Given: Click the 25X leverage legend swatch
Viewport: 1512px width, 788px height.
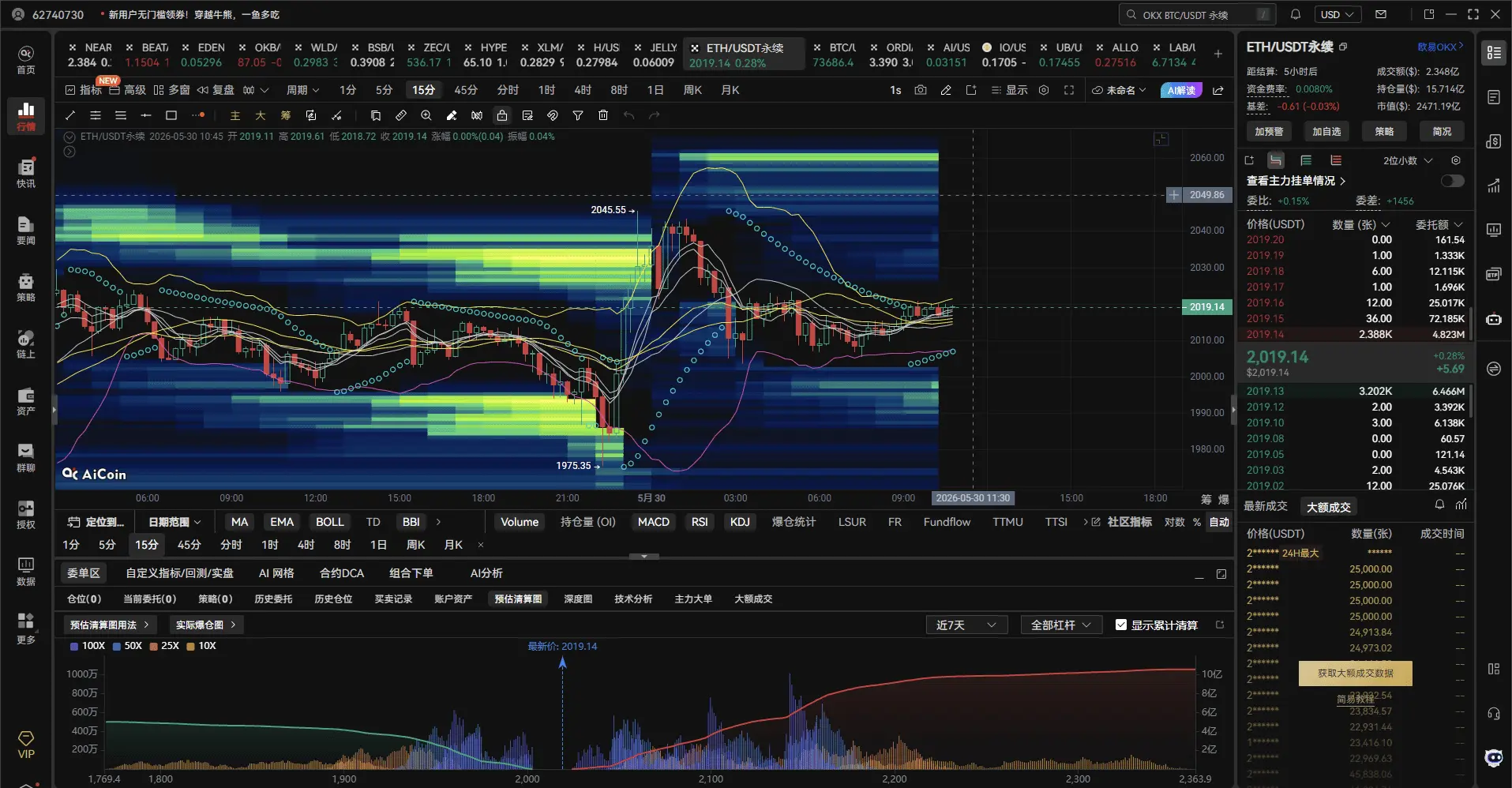Looking at the screenshot, I should pyautogui.click(x=153, y=646).
